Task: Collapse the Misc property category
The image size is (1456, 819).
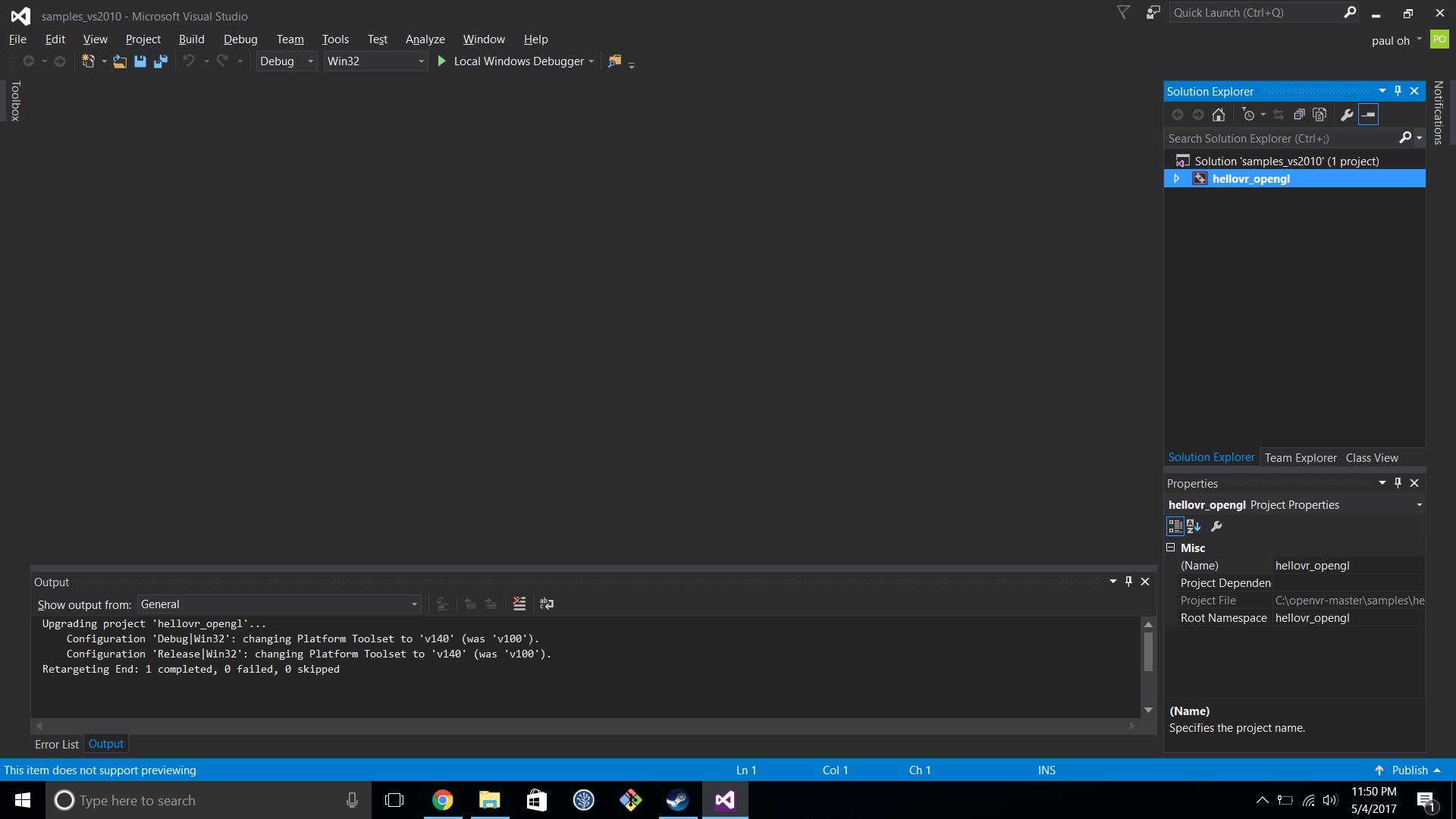Action: 1171,547
